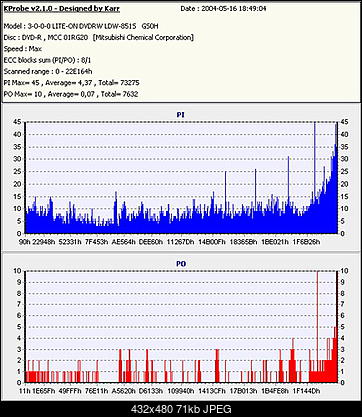Click the KProbe v2.1.0 title heading

tap(62, 9)
